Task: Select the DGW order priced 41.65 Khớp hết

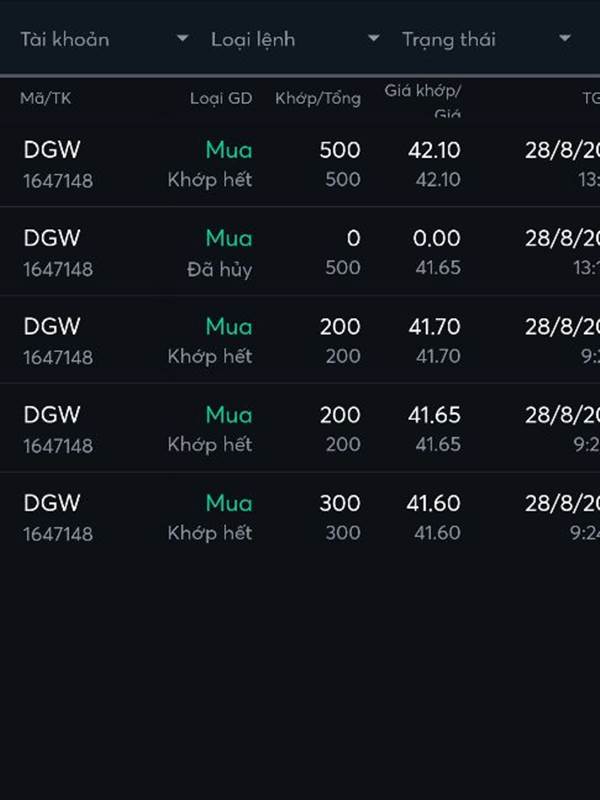Action: pos(300,429)
